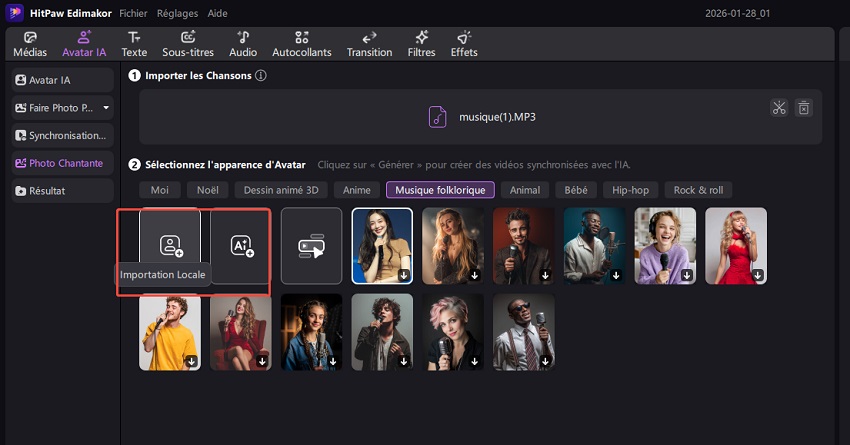The width and height of the screenshot is (850, 445).
Task: Select the woman in red dress avatar
Action: [736, 245]
